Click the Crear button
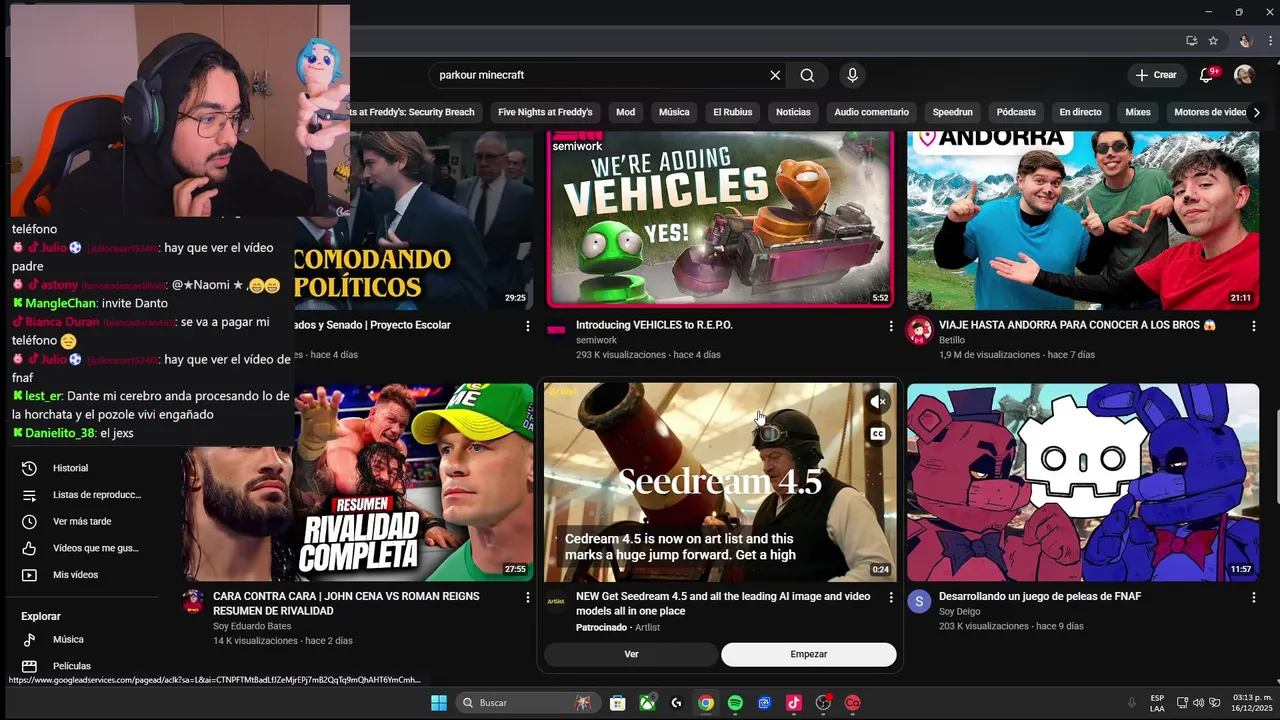 1156,75
